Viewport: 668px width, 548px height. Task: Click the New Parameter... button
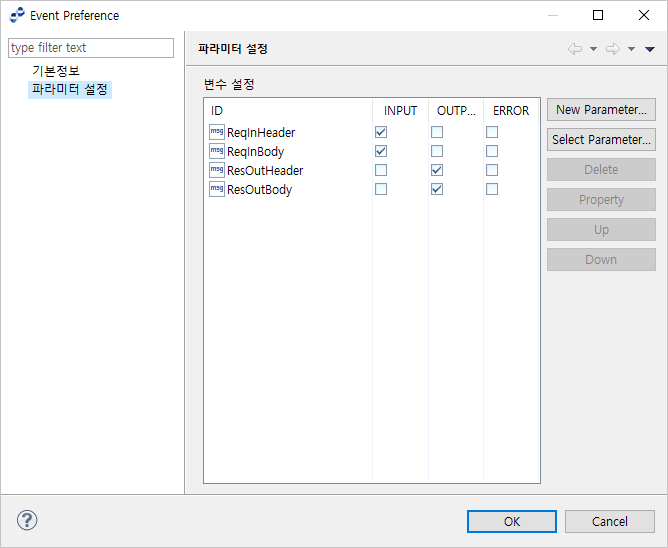601,110
